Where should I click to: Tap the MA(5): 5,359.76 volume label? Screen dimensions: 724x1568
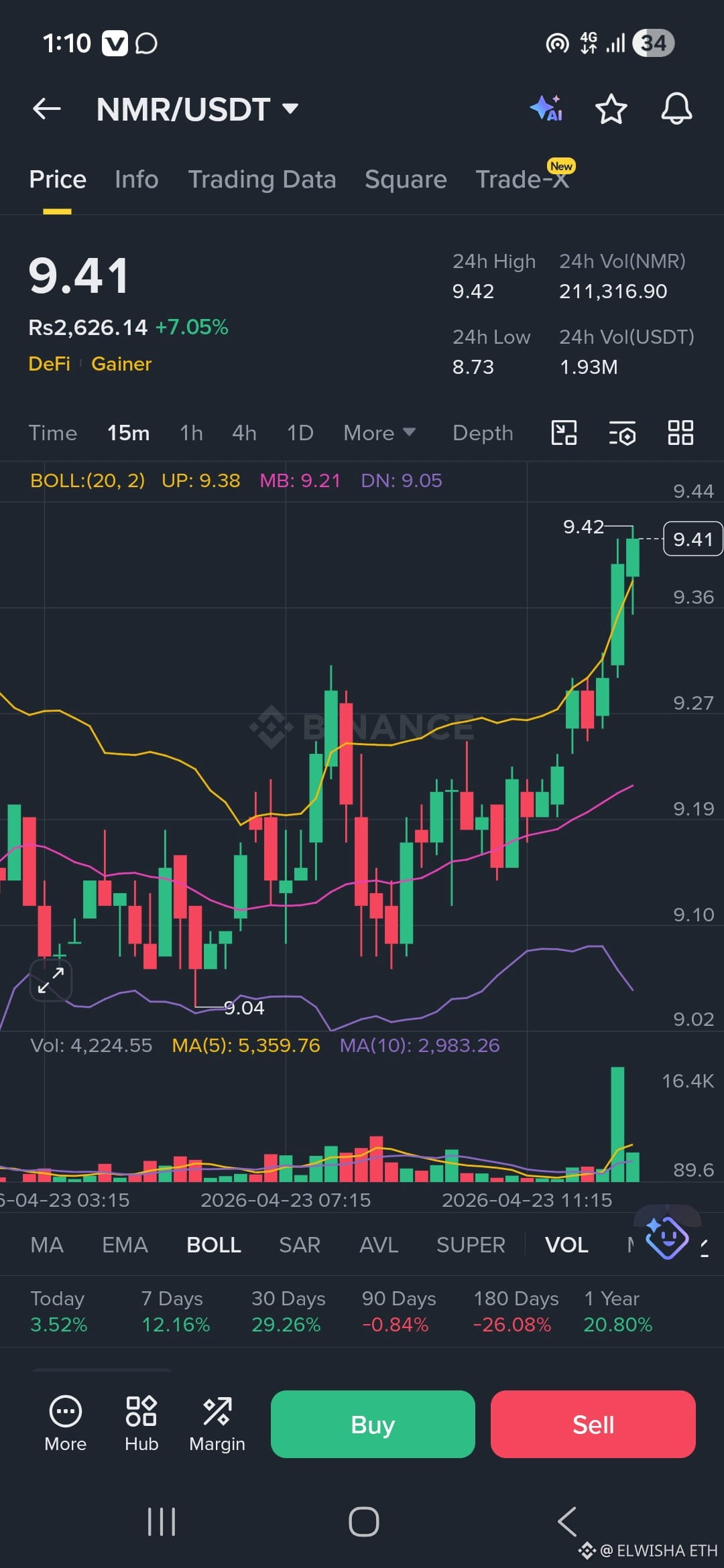pos(246,1045)
